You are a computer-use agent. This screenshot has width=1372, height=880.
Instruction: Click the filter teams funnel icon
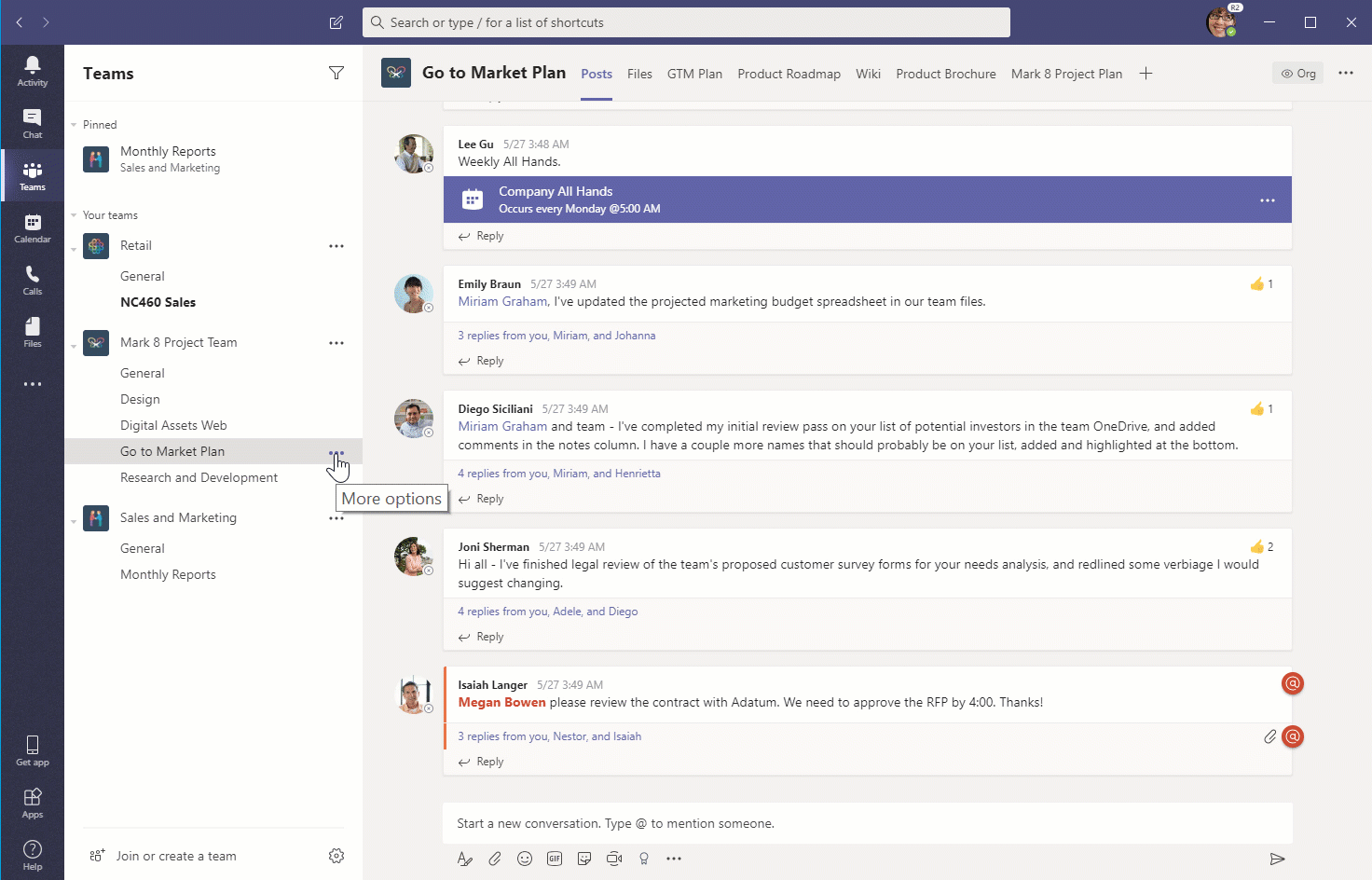pyautogui.click(x=336, y=73)
